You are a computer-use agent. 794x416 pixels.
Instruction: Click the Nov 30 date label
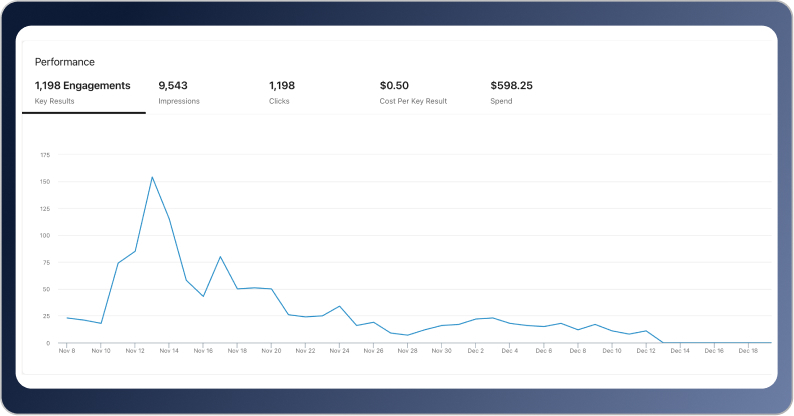[441, 351]
